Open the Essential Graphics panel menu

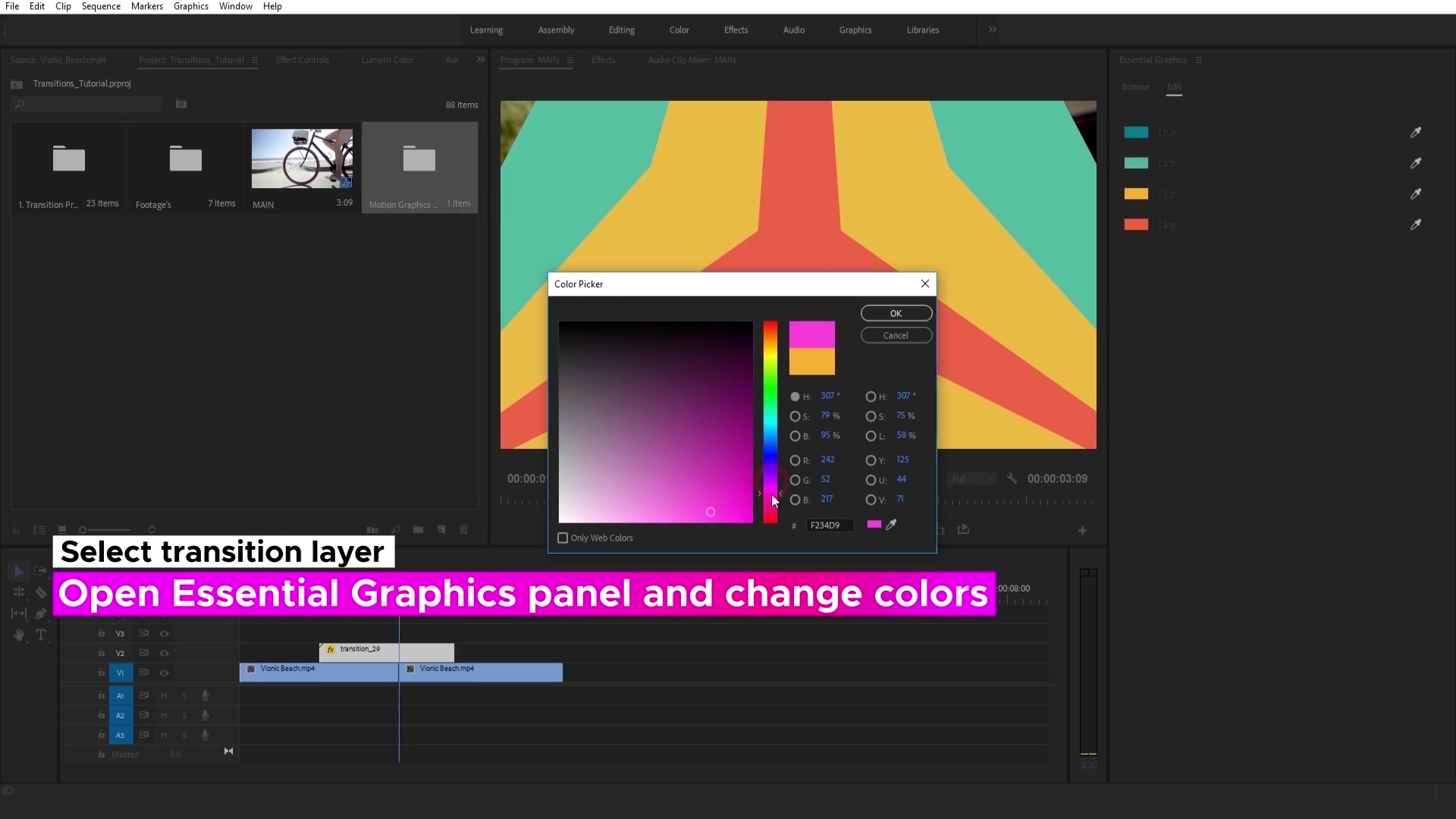[x=1199, y=60]
